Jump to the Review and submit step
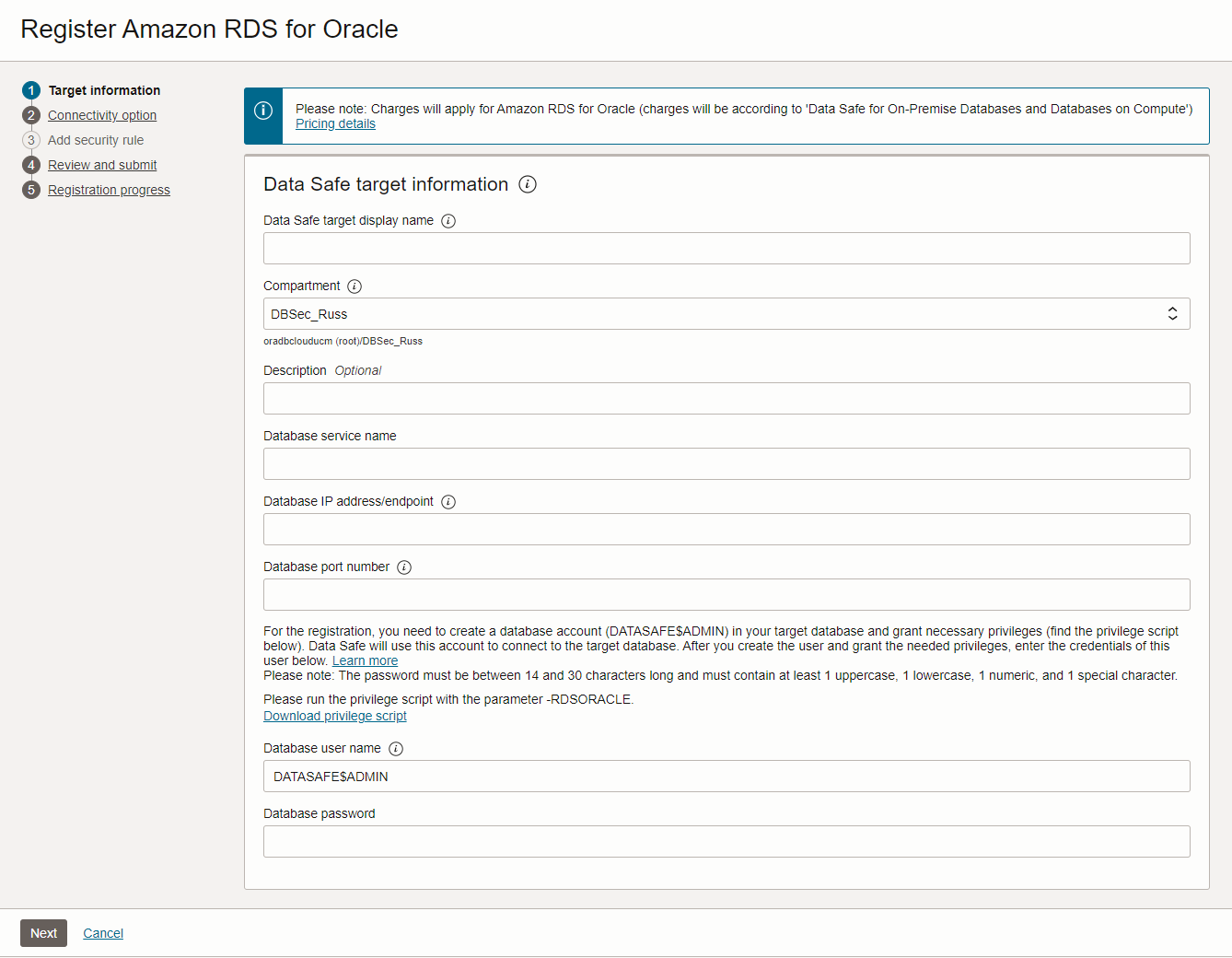 coord(101,164)
